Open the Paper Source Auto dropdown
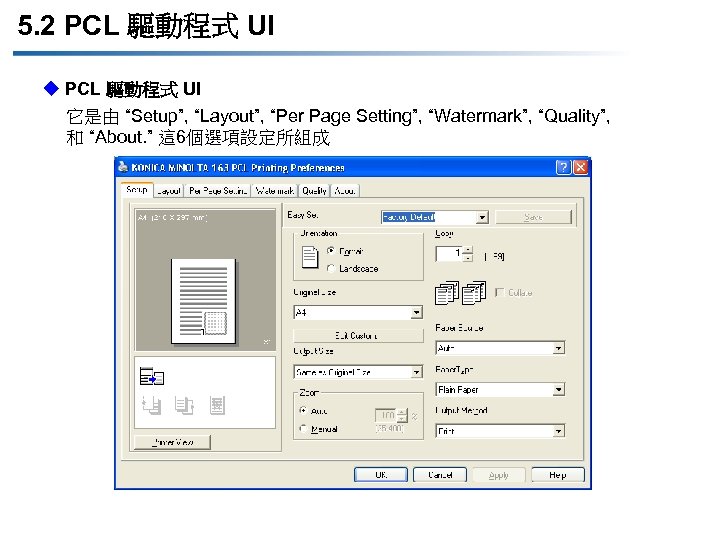Image resolution: width=720 pixels, height=540 pixels. pos(500,348)
